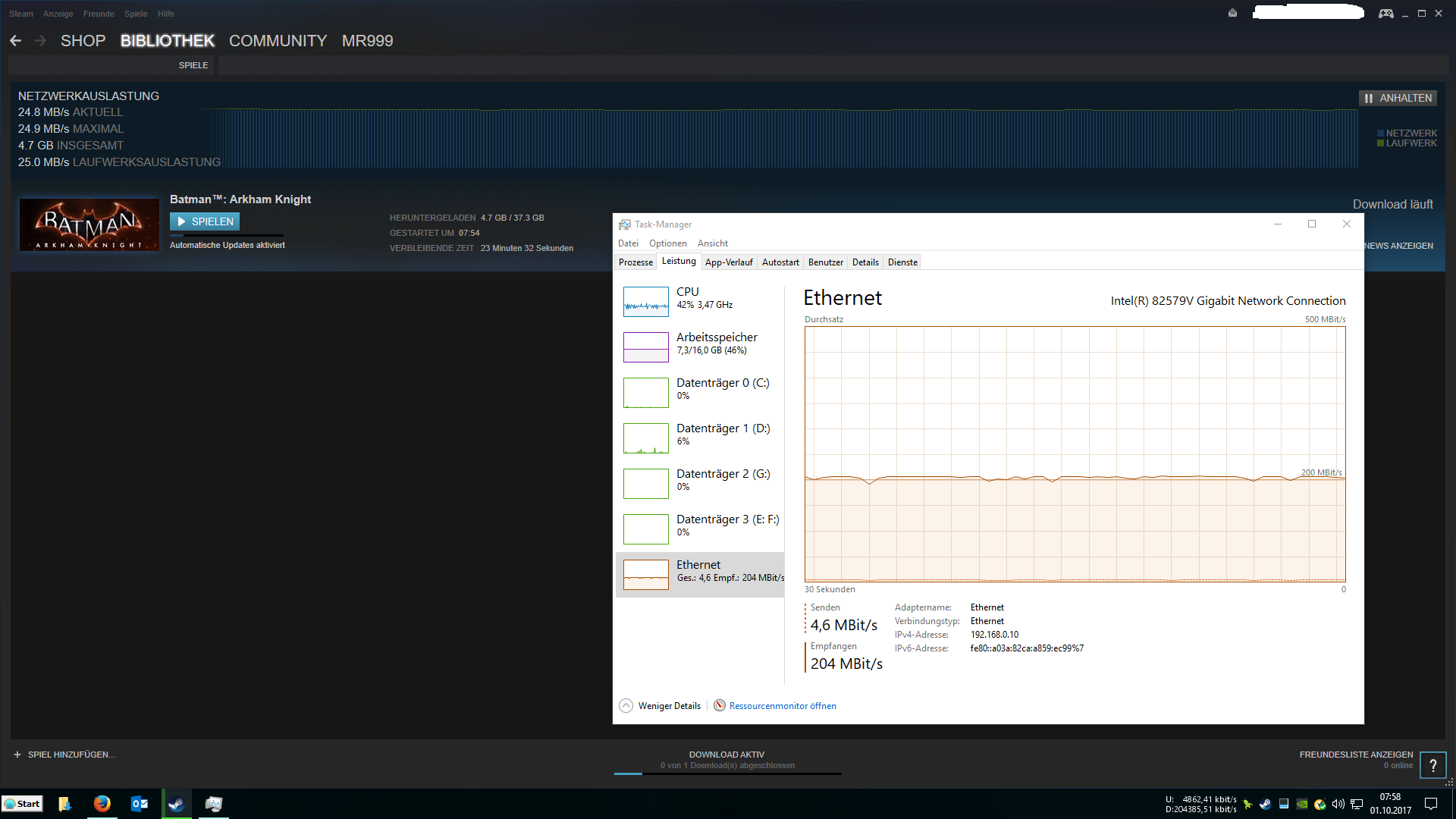Open the Optionen menu in Task-Manager
The height and width of the screenshot is (819, 1456).
click(668, 243)
